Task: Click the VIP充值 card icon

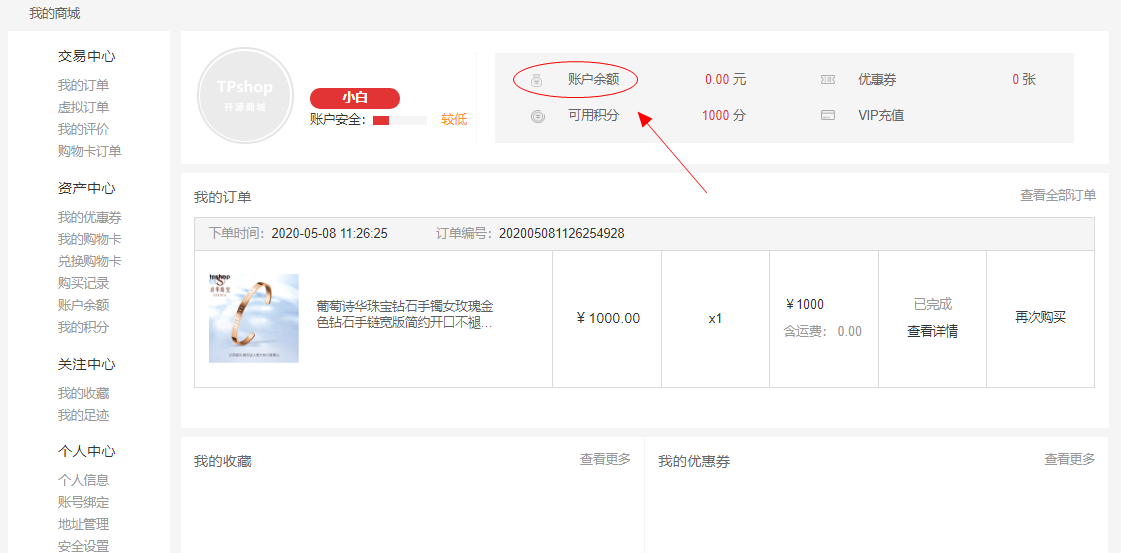Action: tap(828, 116)
